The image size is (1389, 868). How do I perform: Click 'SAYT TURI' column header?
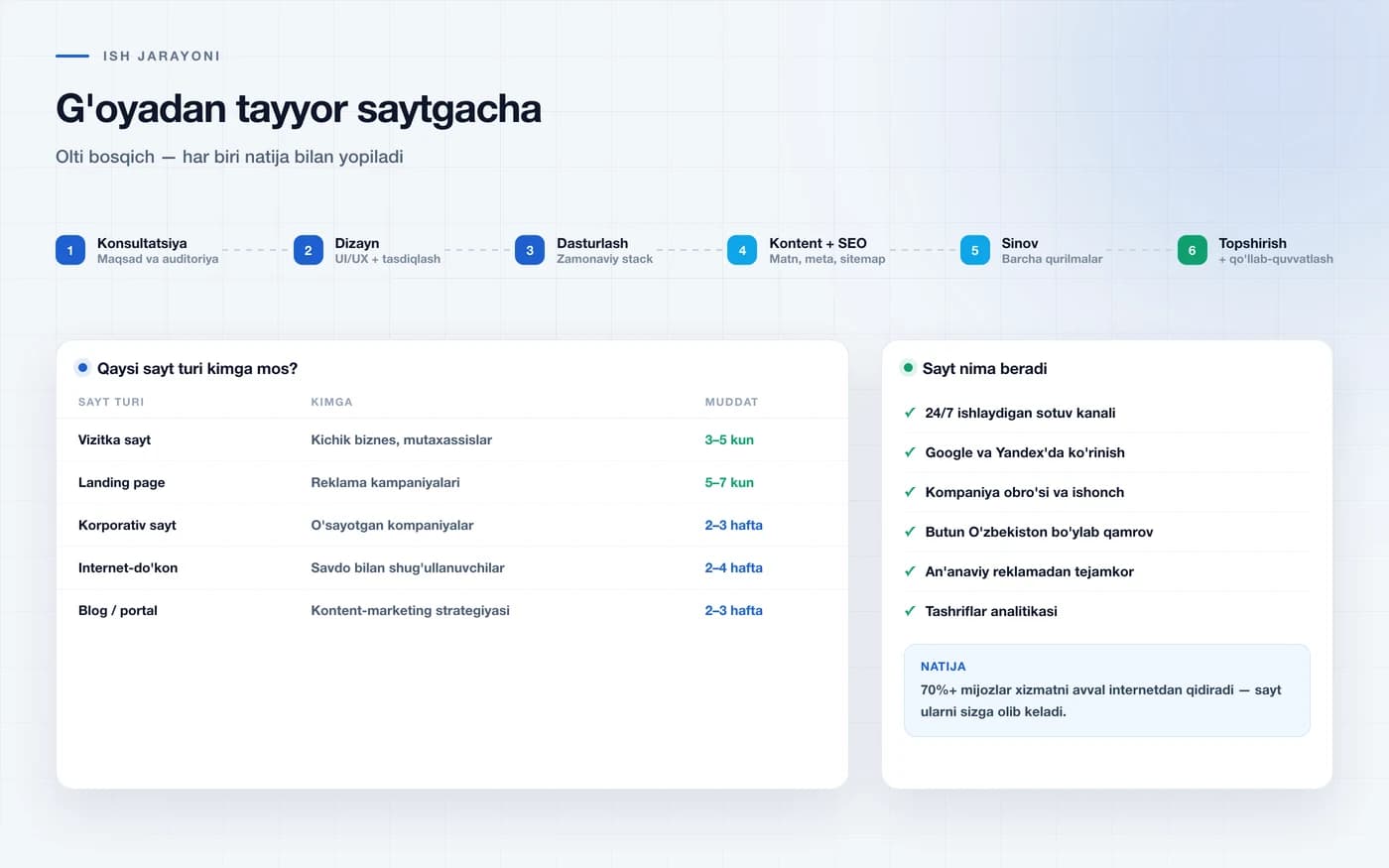(x=111, y=402)
